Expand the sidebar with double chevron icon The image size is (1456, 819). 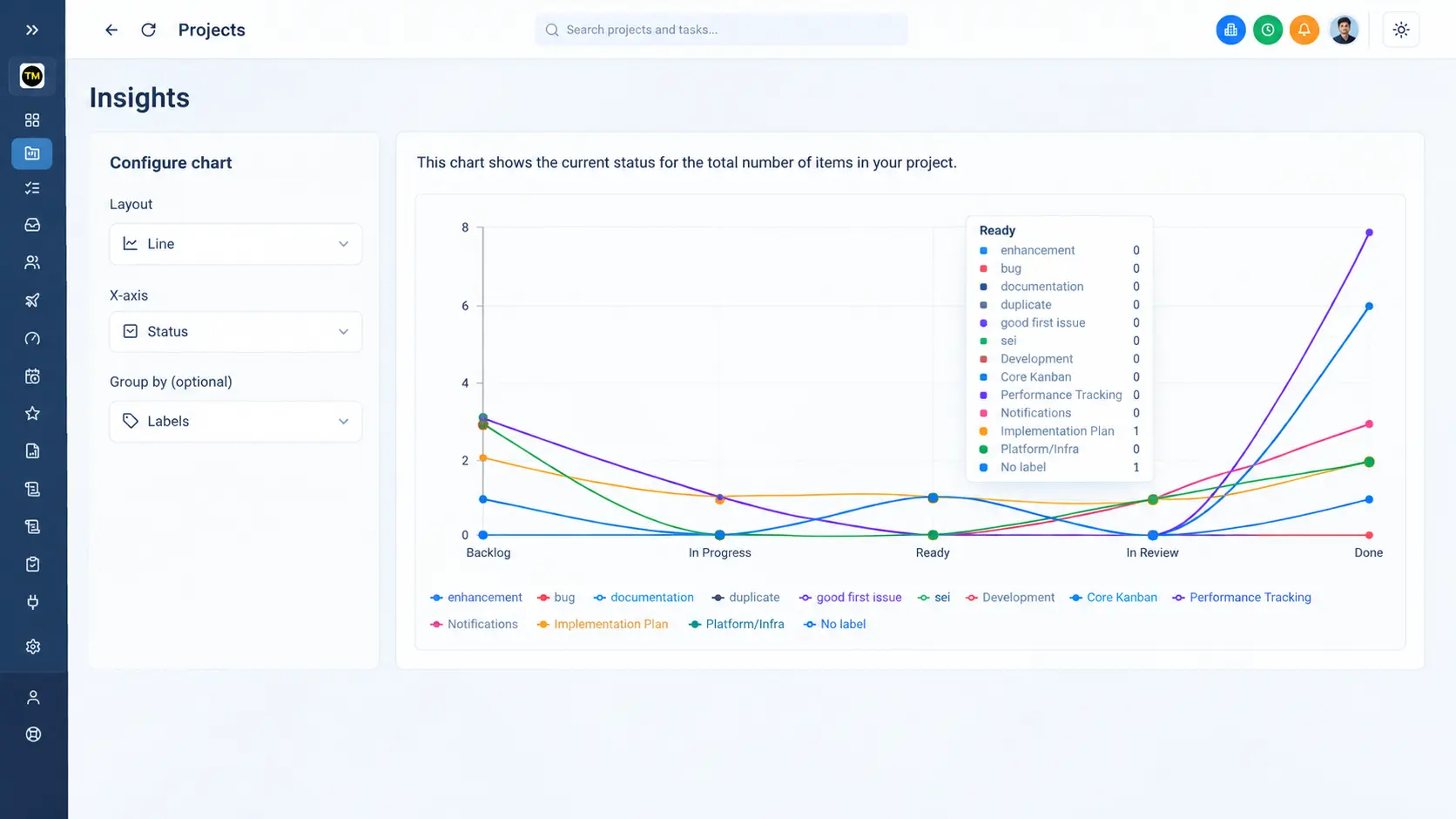[32, 30]
